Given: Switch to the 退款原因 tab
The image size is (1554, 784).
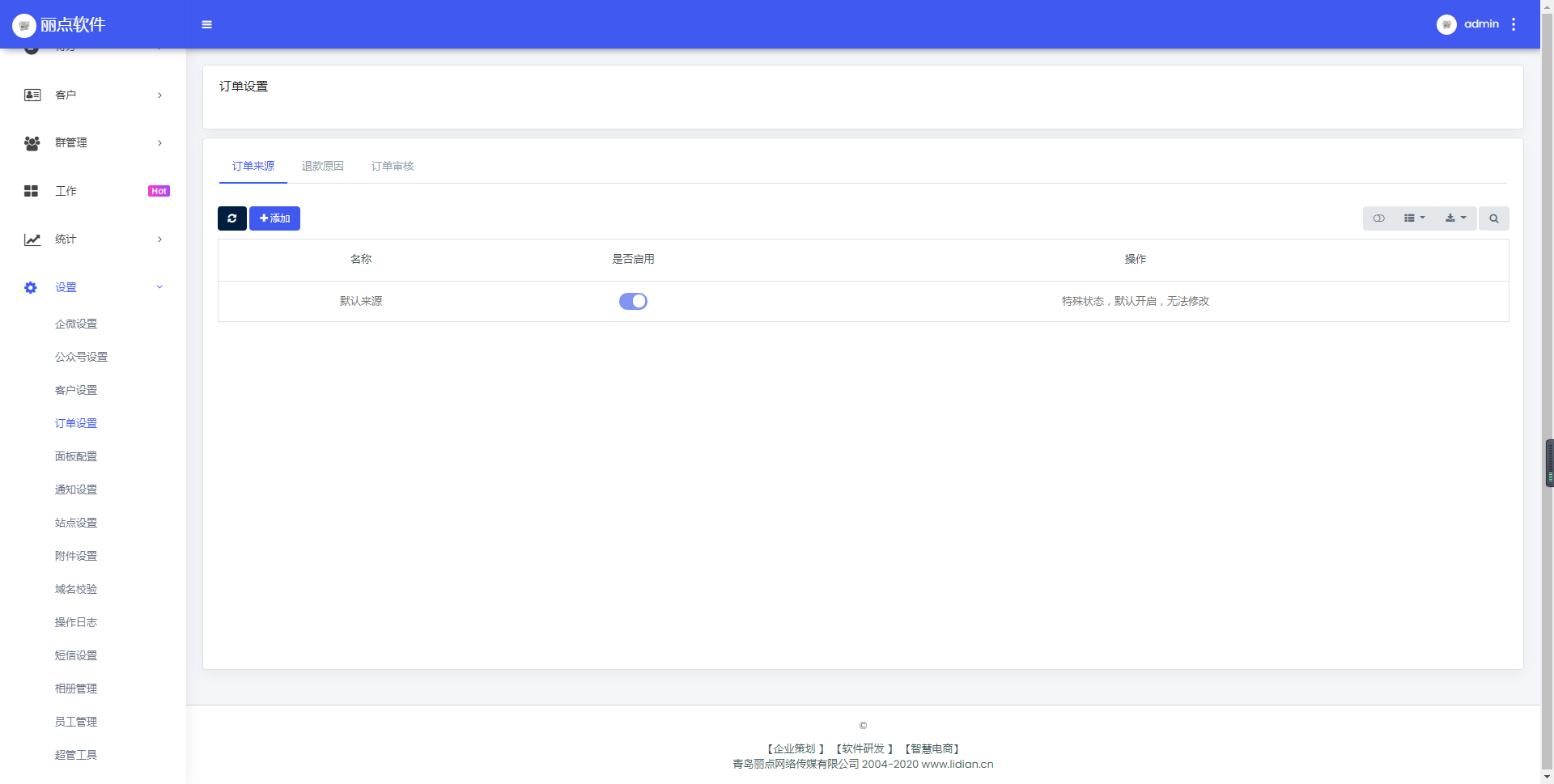Looking at the screenshot, I should click(x=323, y=166).
